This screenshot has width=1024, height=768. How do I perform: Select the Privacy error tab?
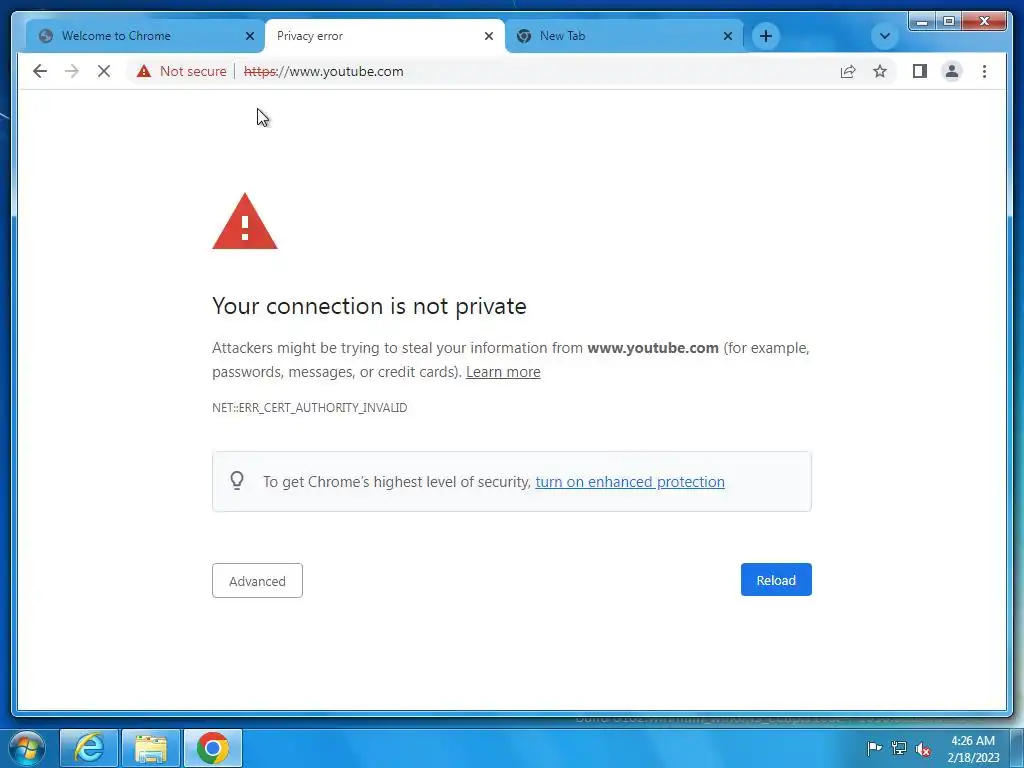[385, 36]
